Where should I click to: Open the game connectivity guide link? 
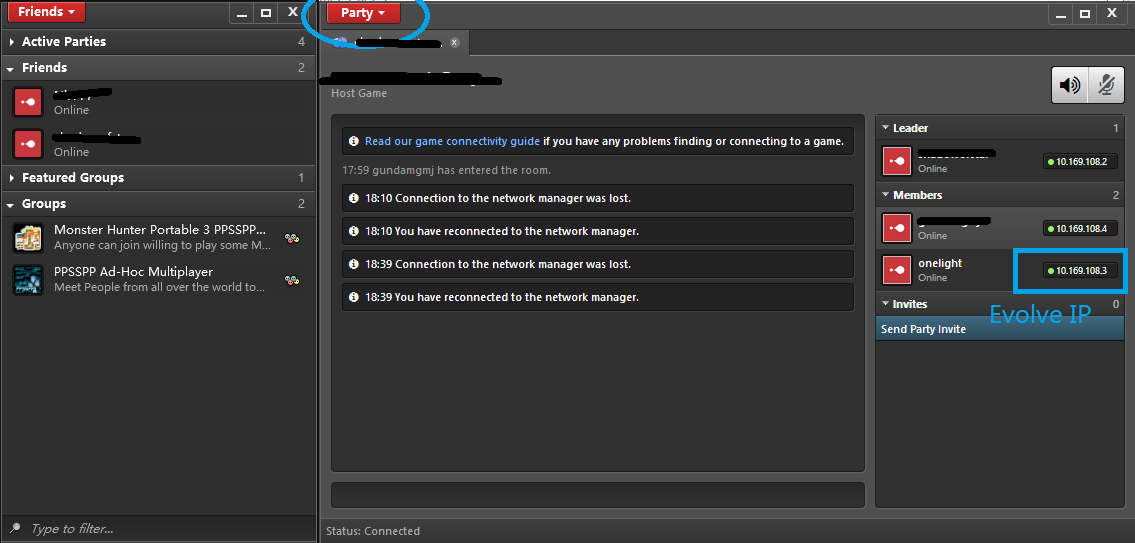tap(452, 141)
